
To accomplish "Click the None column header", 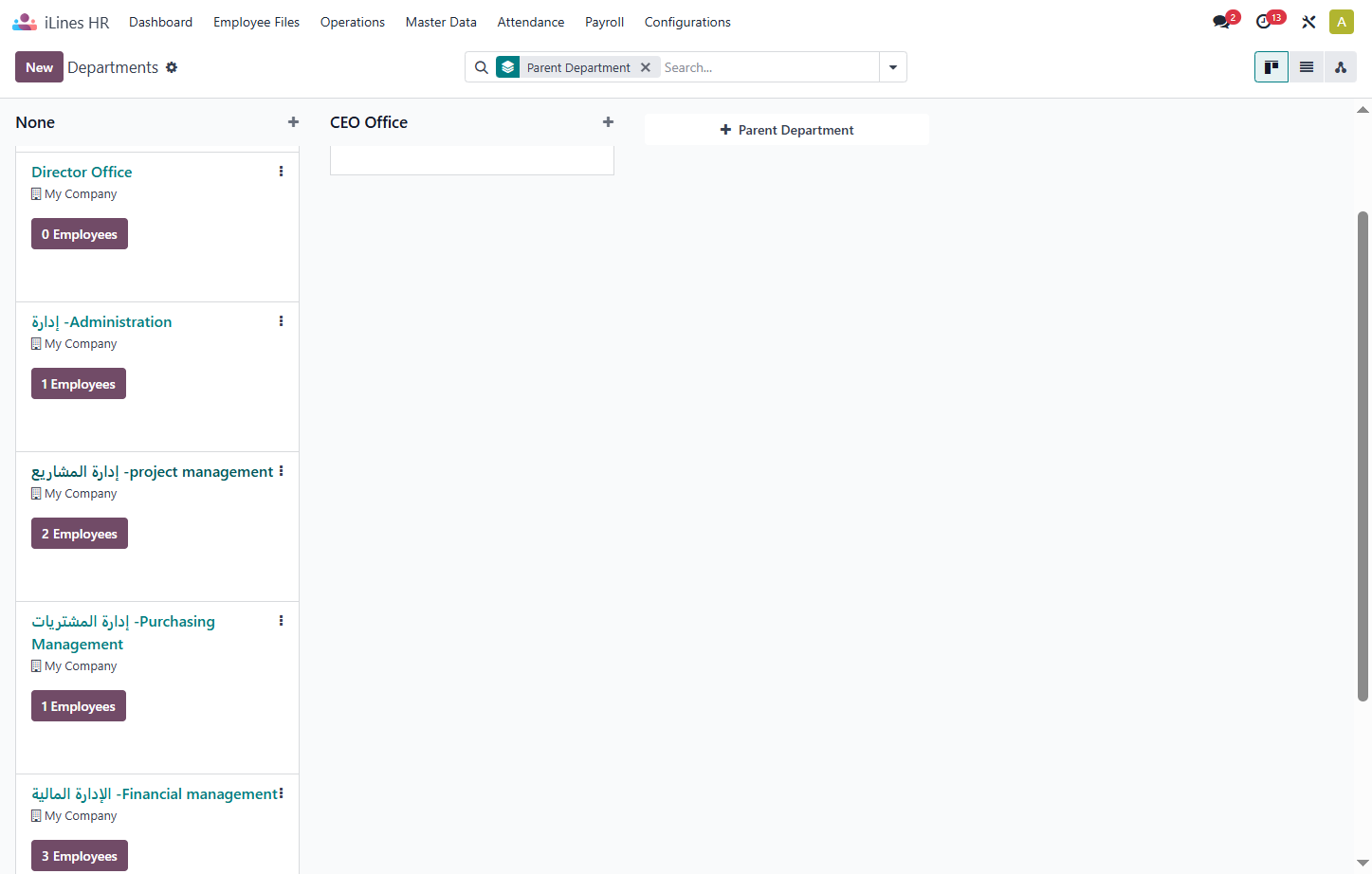I will pos(35,122).
